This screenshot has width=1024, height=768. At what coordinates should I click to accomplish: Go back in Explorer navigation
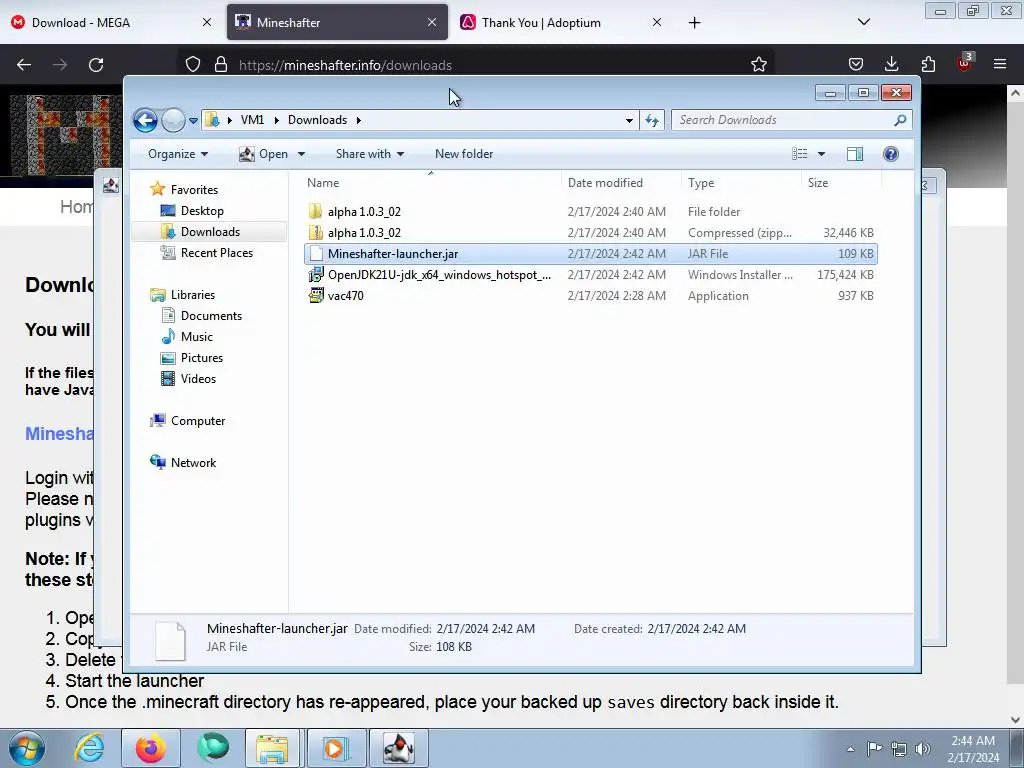(x=145, y=120)
